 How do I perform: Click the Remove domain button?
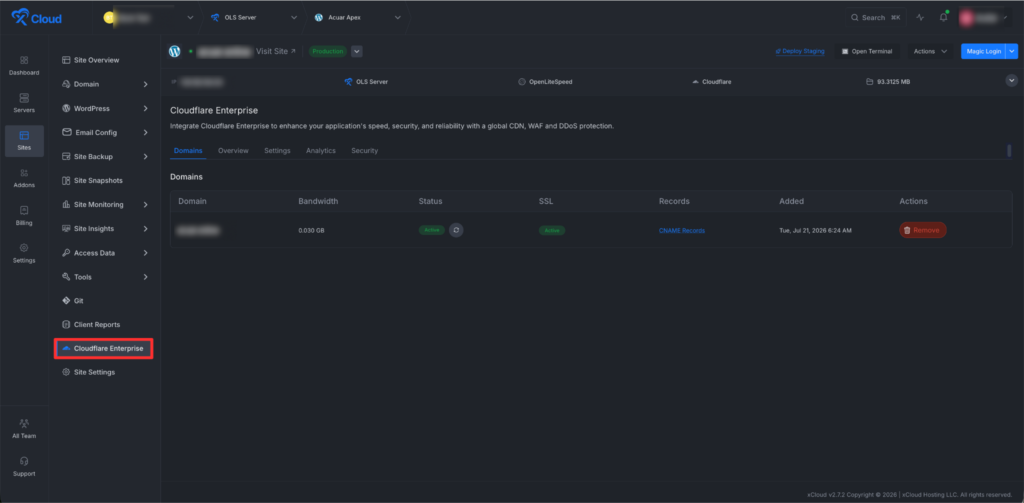pyautogui.click(x=923, y=230)
